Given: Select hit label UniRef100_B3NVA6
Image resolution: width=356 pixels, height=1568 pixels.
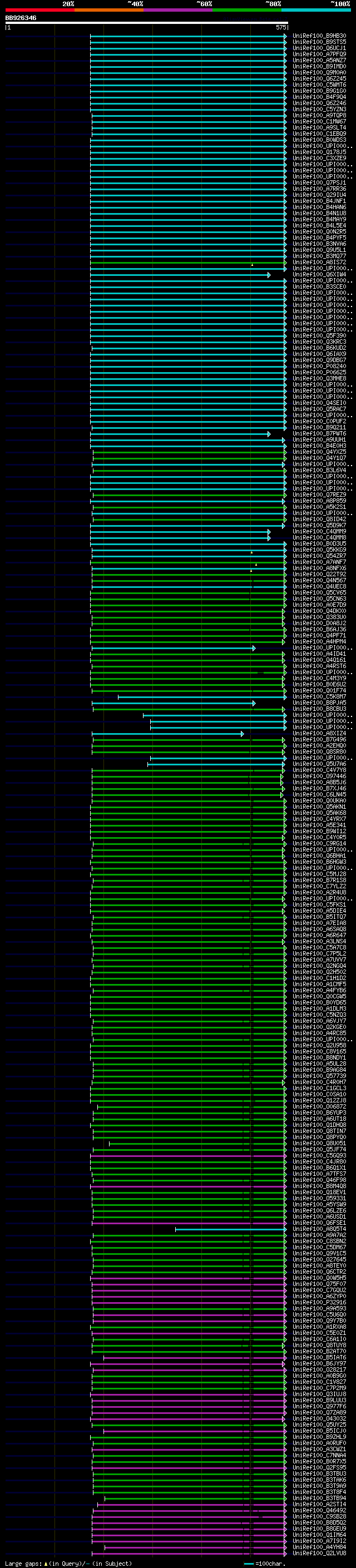Looking at the screenshot, I should coord(319,244).
